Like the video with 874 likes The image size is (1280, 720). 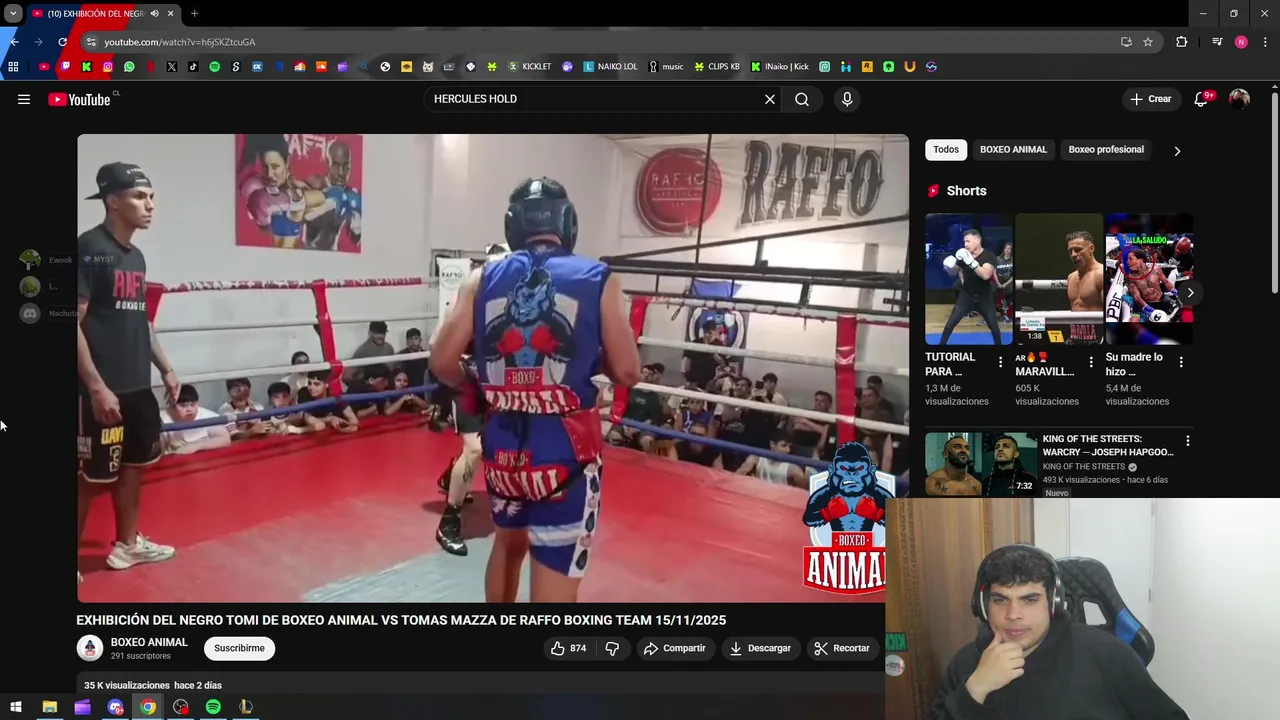coord(568,648)
